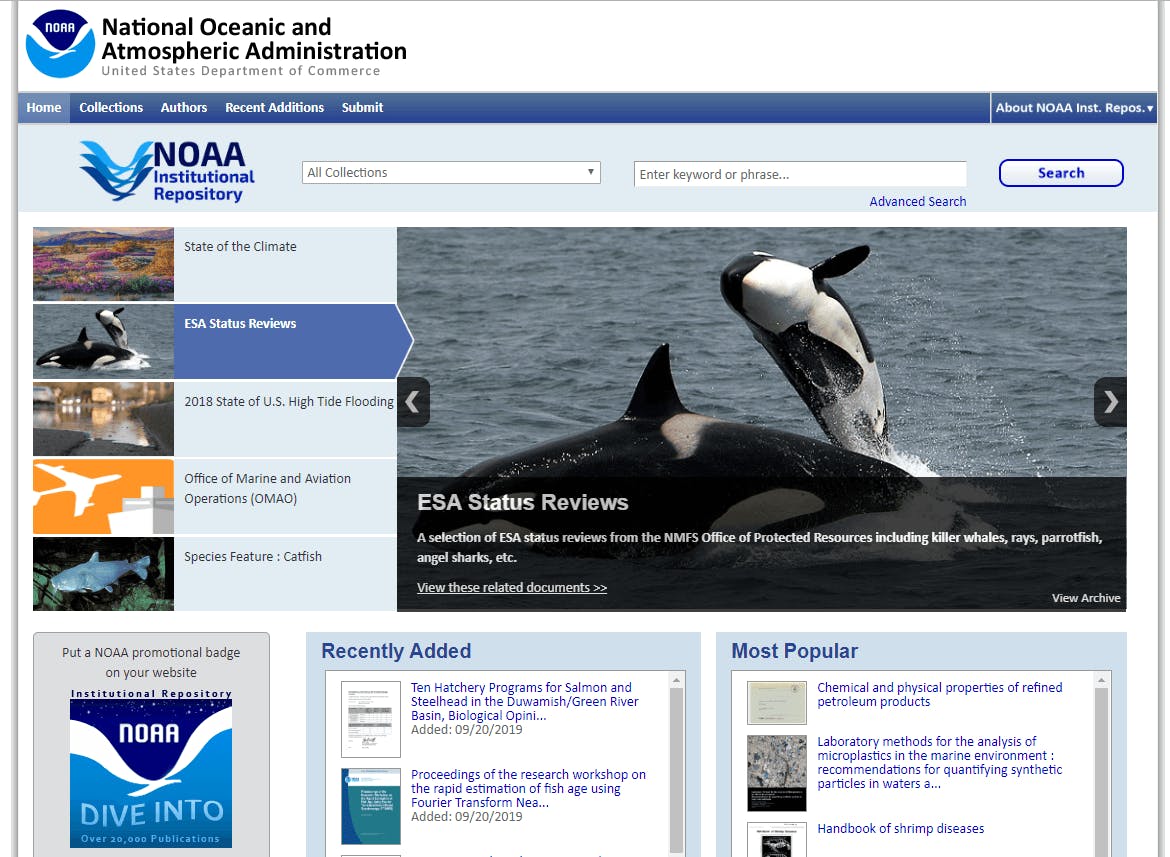Select Office of Marine and Aviation Operations label

(x=267, y=489)
